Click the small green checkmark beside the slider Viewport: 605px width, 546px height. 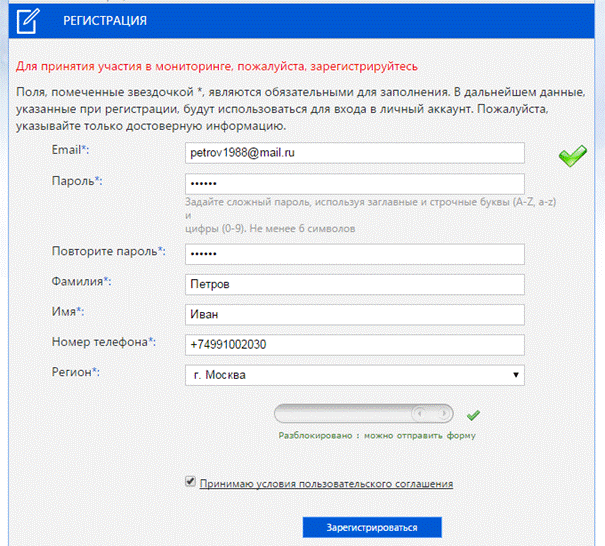(473, 415)
